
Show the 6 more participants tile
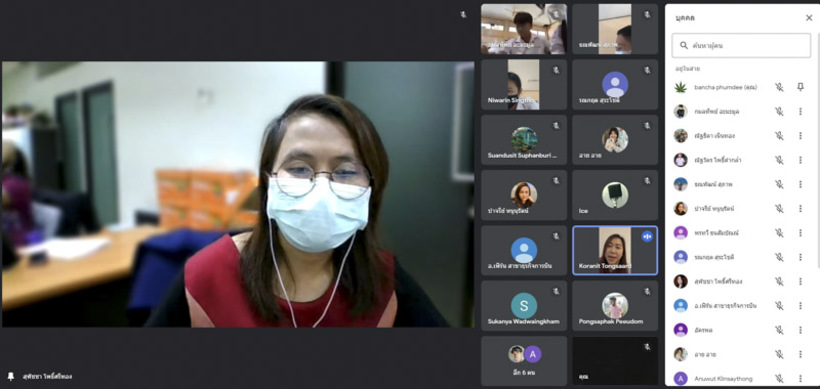(523, 361)
